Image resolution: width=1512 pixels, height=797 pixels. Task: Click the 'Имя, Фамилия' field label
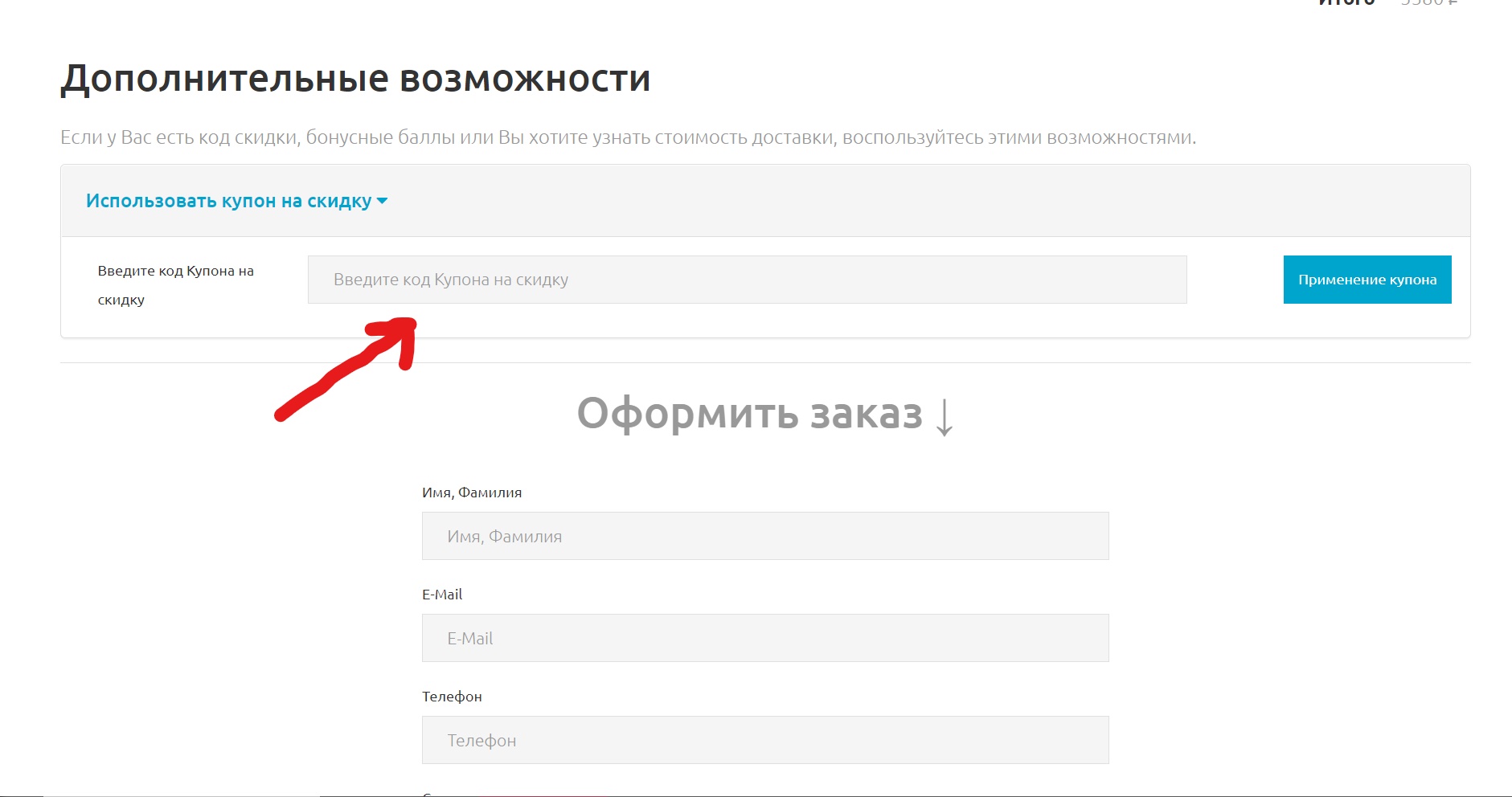tap(472, 493)
